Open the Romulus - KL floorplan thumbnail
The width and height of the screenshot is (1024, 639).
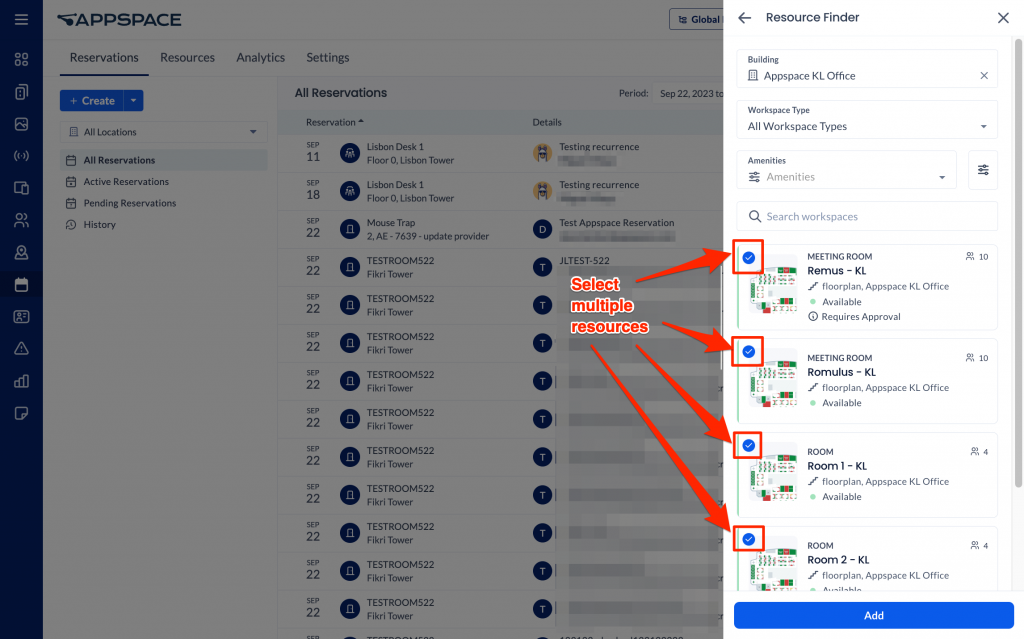[774, 379]
